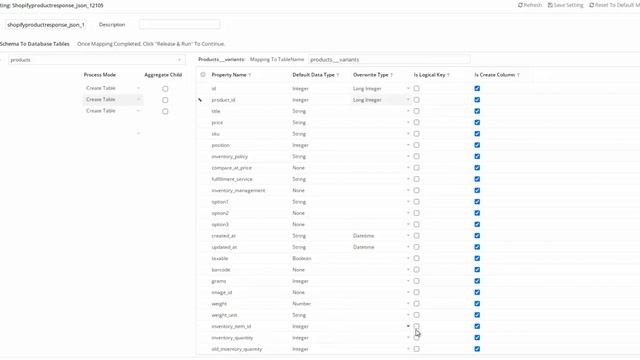
Task: Open Overwrite Type dropdown for price row
Action: [x=408, y=122]
